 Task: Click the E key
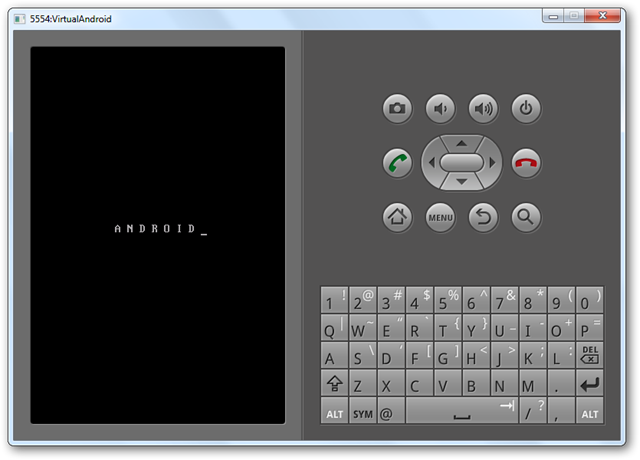391,327
